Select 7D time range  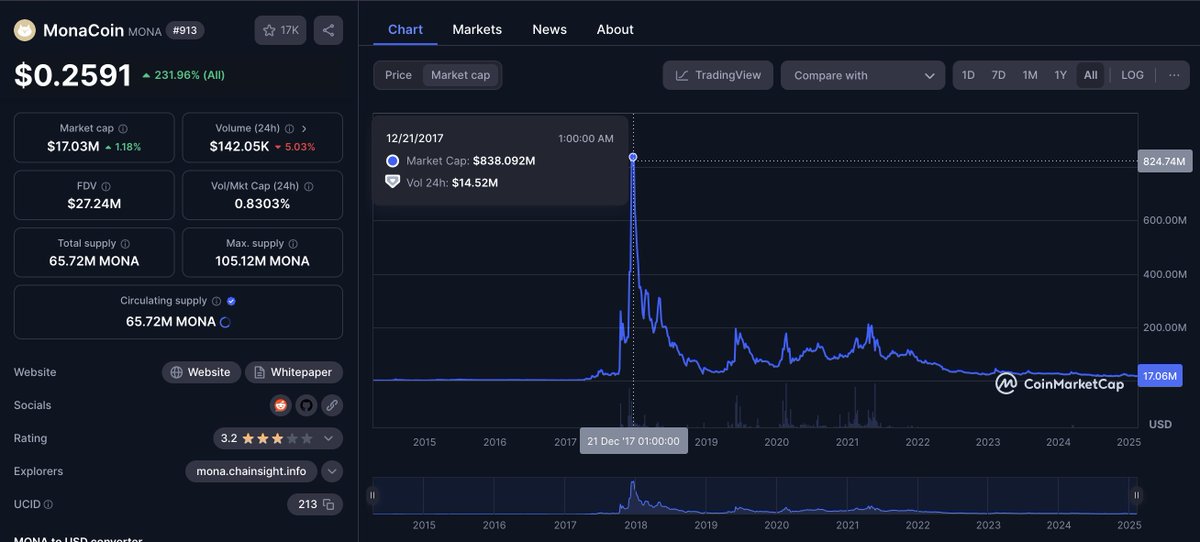point(998,75)
